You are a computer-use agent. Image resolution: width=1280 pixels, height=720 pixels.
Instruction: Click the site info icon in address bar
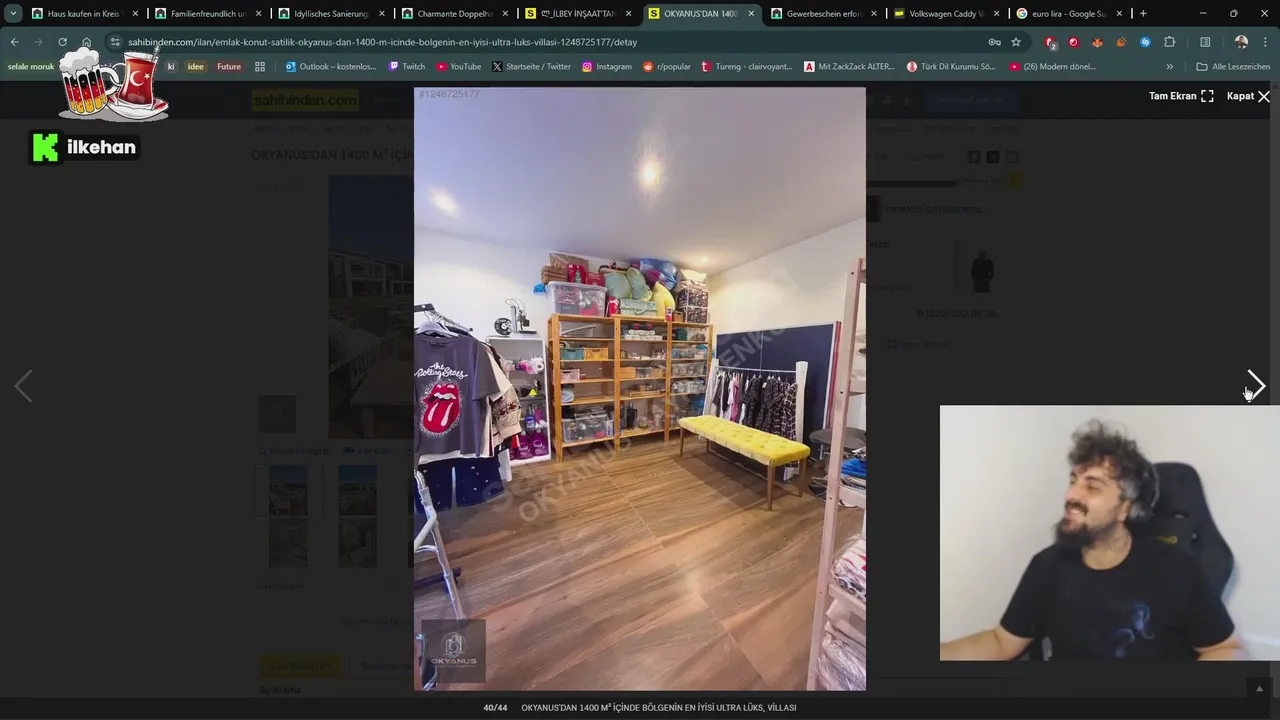[115, 42]
